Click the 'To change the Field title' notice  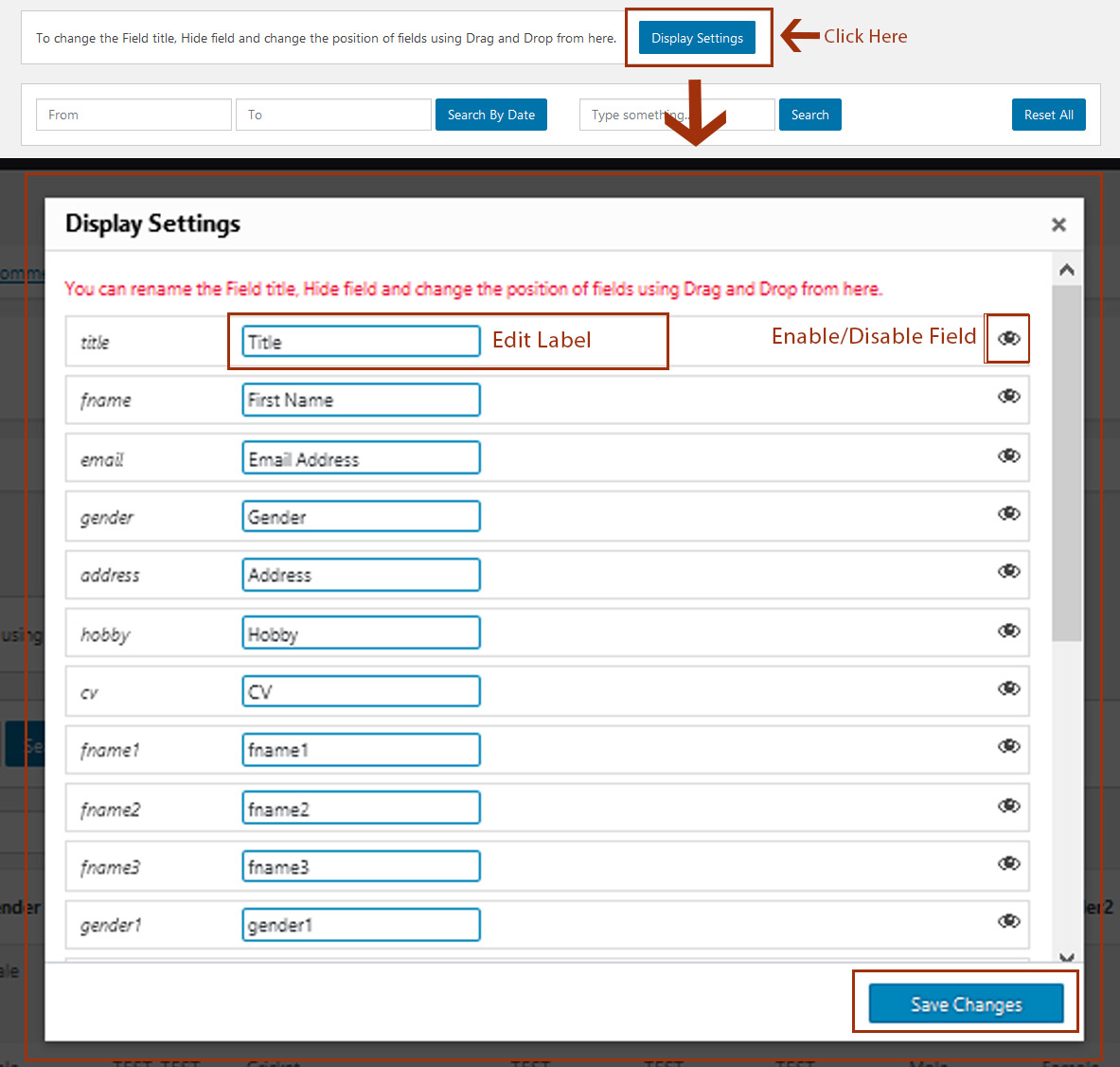[326, 39]
